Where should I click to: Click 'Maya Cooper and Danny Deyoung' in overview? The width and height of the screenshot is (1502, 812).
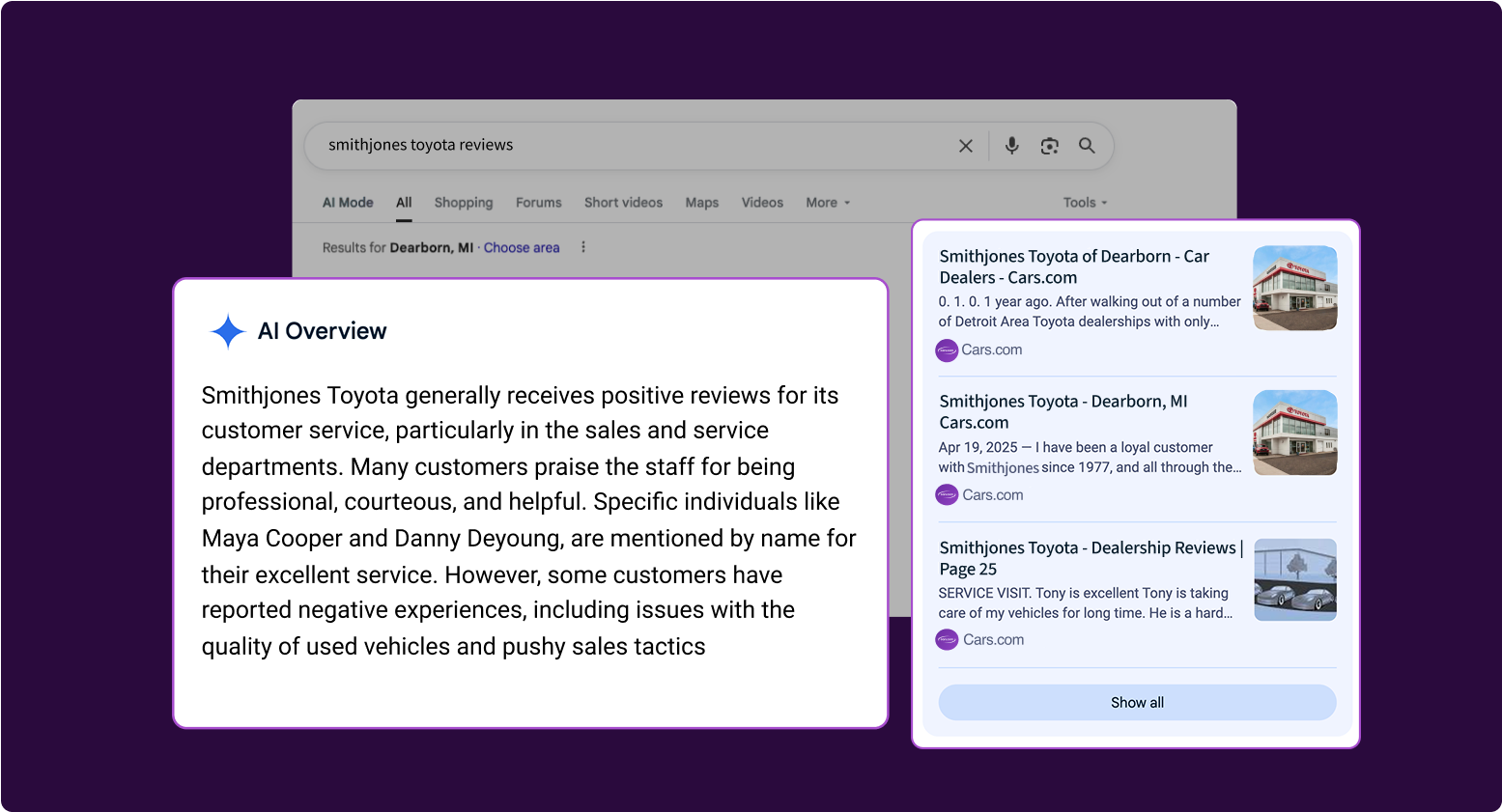[x=381, y=539]
